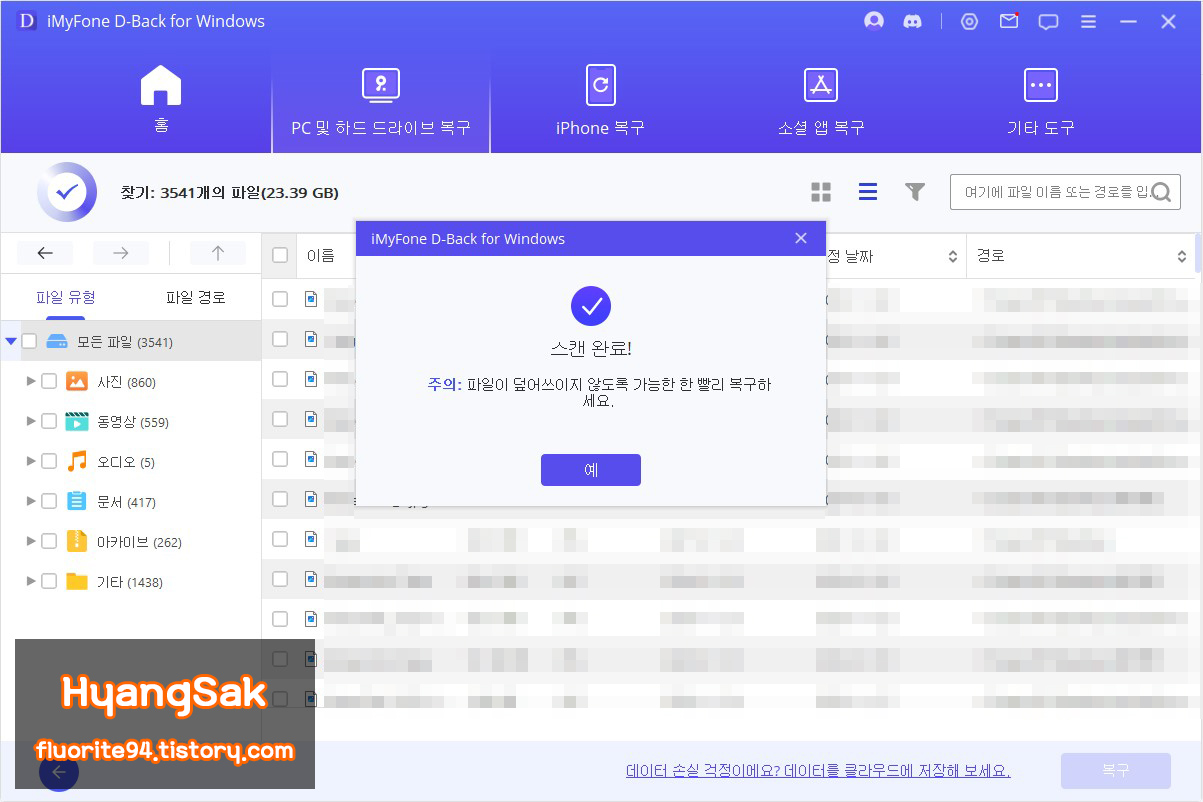Image resolution: width=1203 pixels, height=802 pixels.
Task: Click the round back button at bottom left
Action: pyautogui.click(x=58, y=771)
